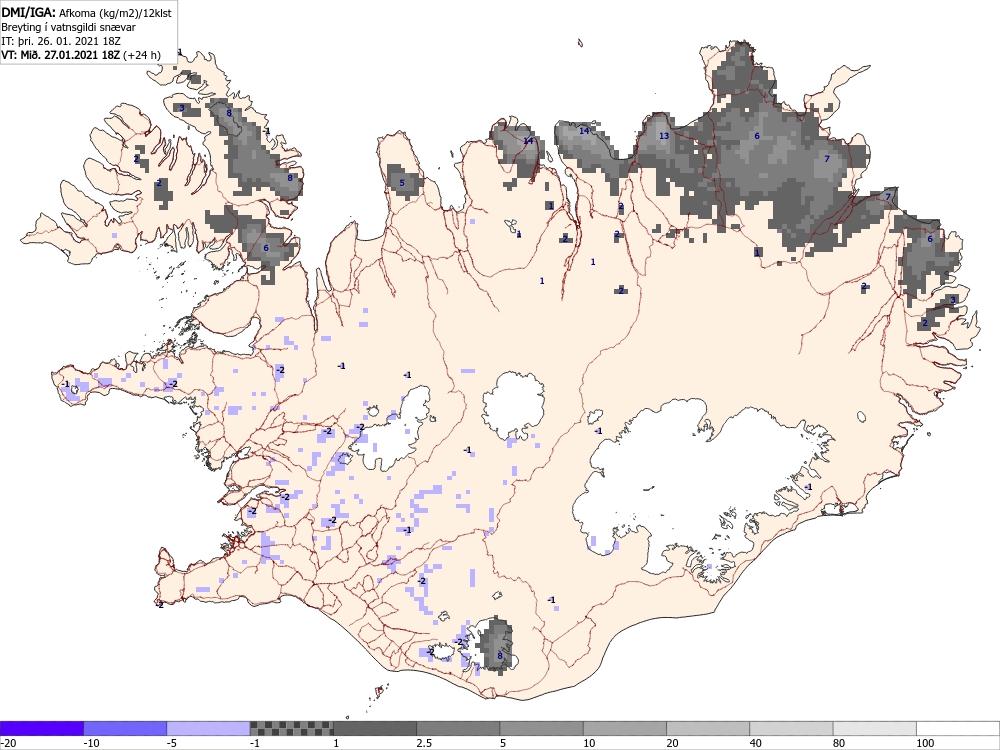Click the legend label "40"
Image resolution: width=1000 pixels, height=750 pixels.
tap(756, 743)
